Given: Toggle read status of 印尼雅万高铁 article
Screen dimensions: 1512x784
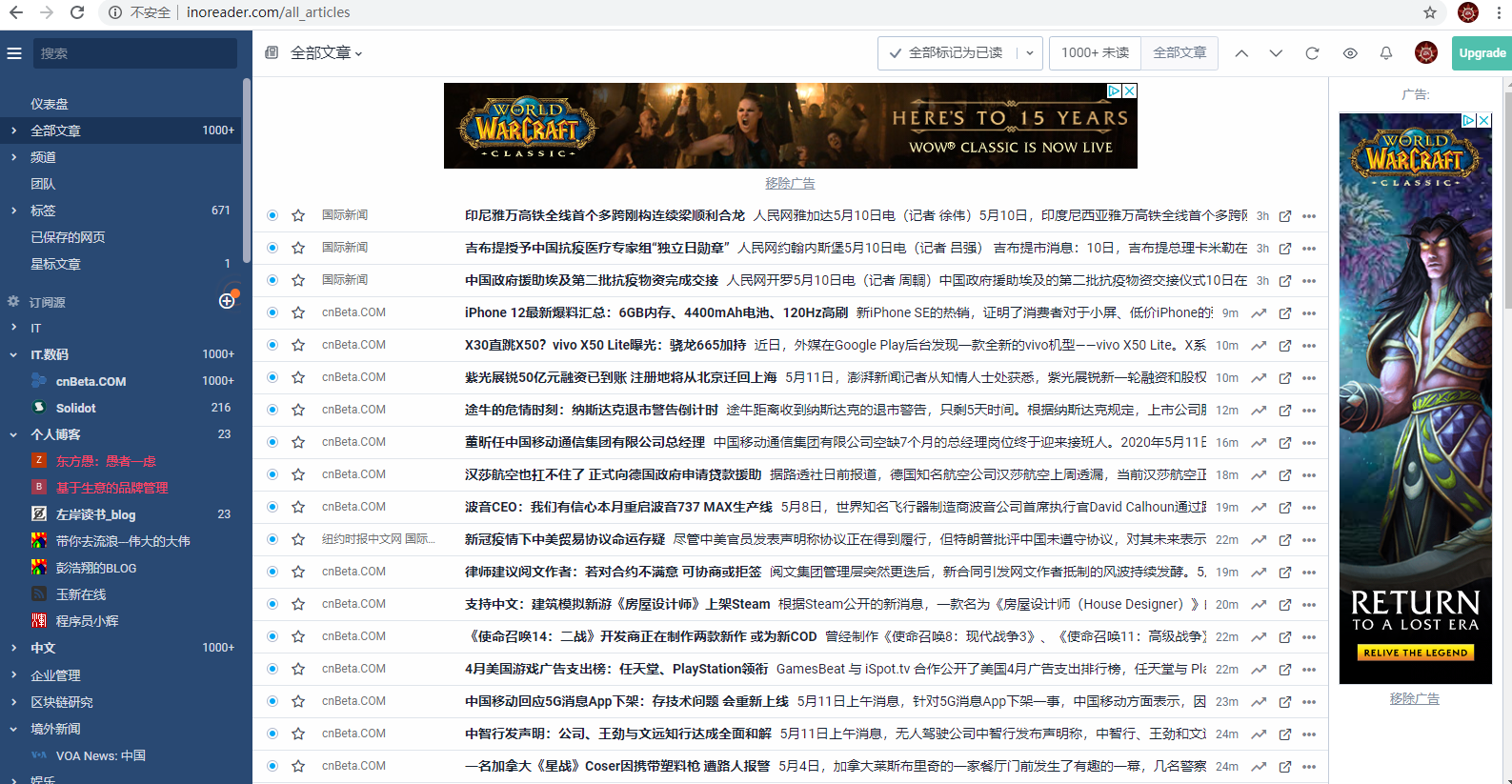Looking at the screenshot, I should pyautogui.click(x=272, y=215).
